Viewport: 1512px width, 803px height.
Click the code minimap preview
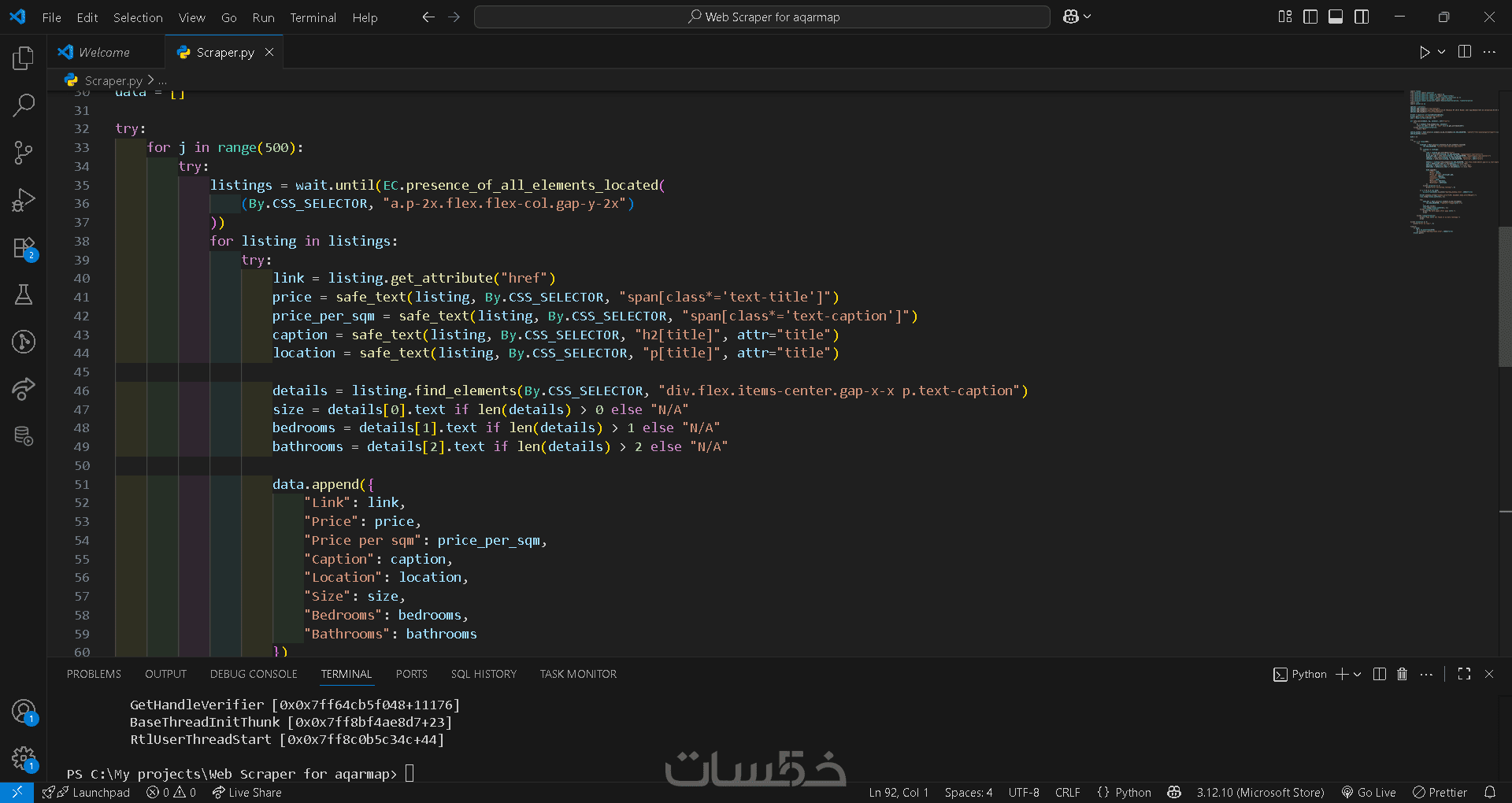click(x=1453, y=162)
